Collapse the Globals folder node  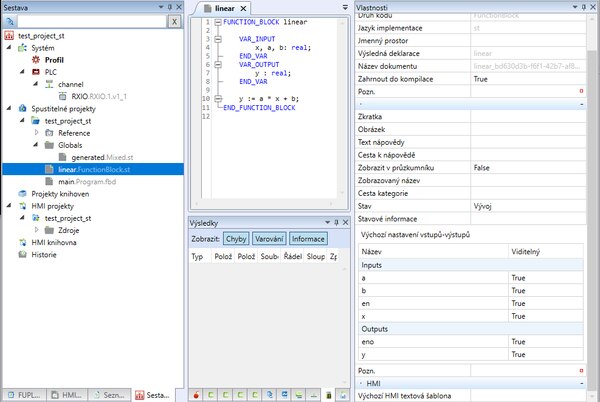click(36, 145)
